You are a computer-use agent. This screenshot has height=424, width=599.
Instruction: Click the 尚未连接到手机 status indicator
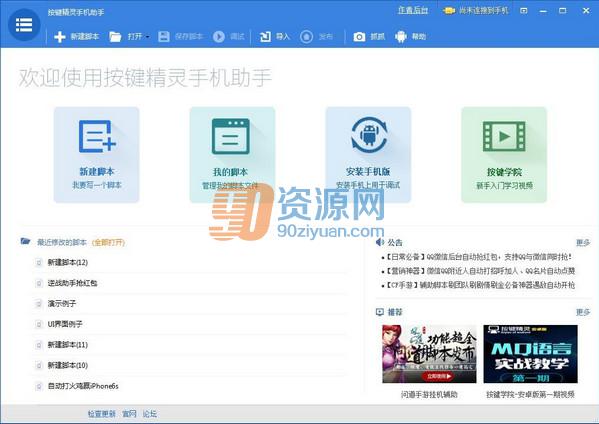pyautogui.click(x=476, y=11)
